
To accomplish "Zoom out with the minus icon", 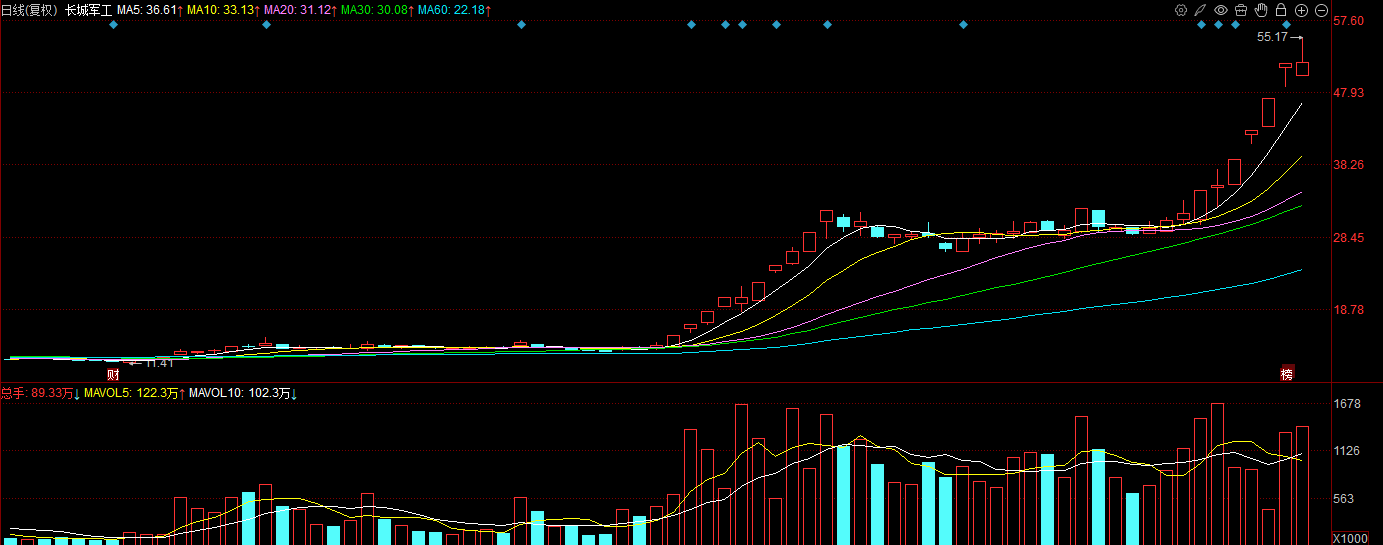I will [x=1321, y=10].
